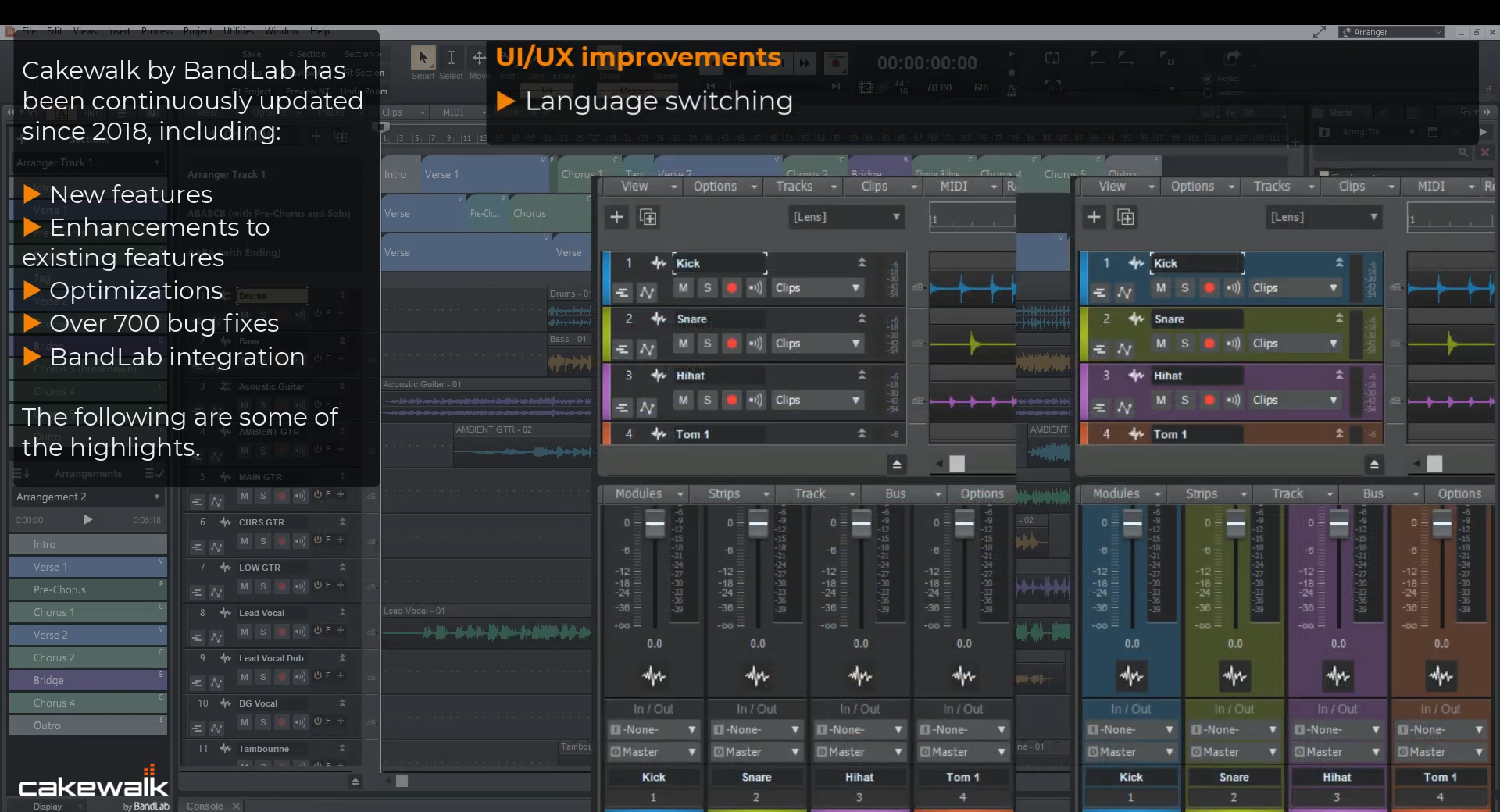Open the Lens dropdown in right track view

click(1324, 217)
